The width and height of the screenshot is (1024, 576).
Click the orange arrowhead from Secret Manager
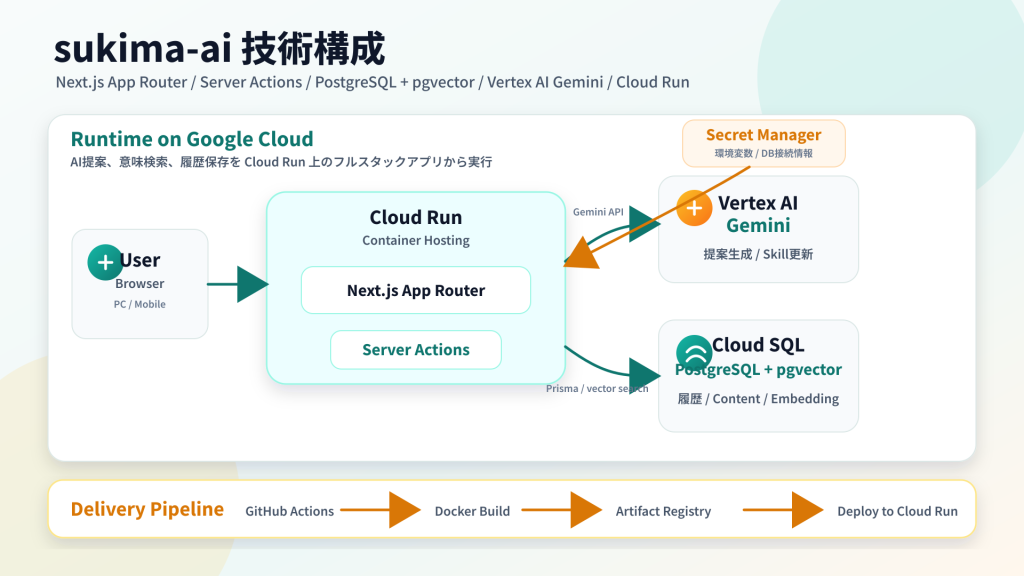[x=581, y=253]
